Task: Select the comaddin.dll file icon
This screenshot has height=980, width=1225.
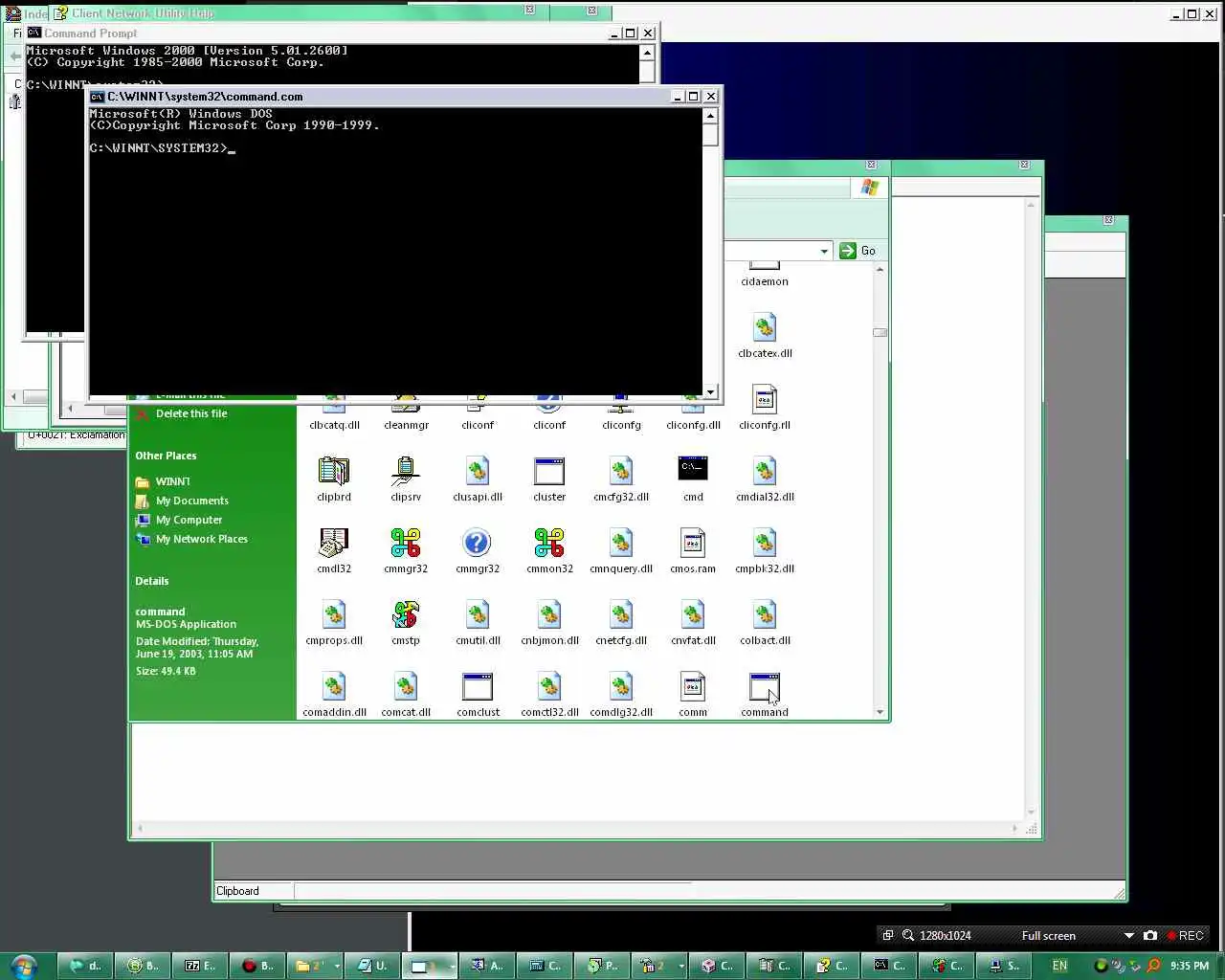Action: point(334,685)
